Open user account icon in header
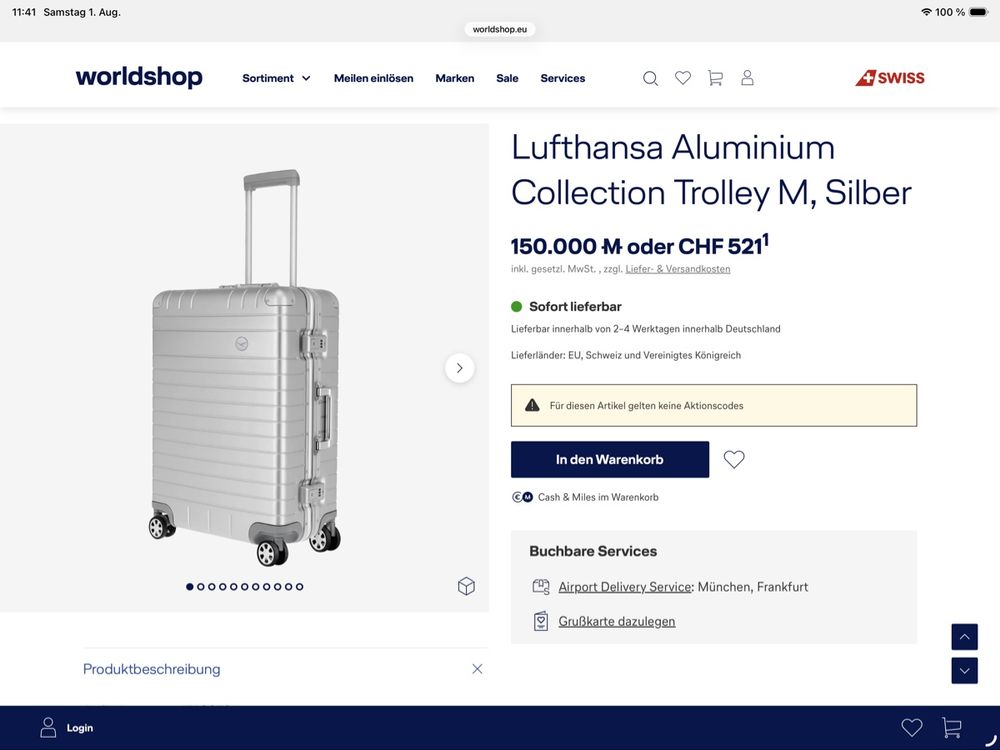1000x750 pixels. pos(747,78)
